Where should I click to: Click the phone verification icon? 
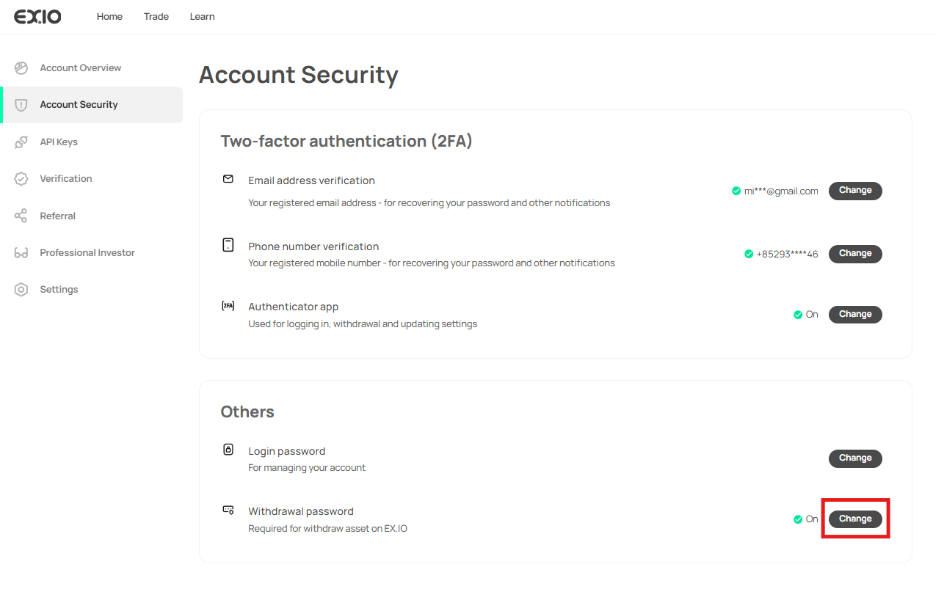click(x=228, y=245)
